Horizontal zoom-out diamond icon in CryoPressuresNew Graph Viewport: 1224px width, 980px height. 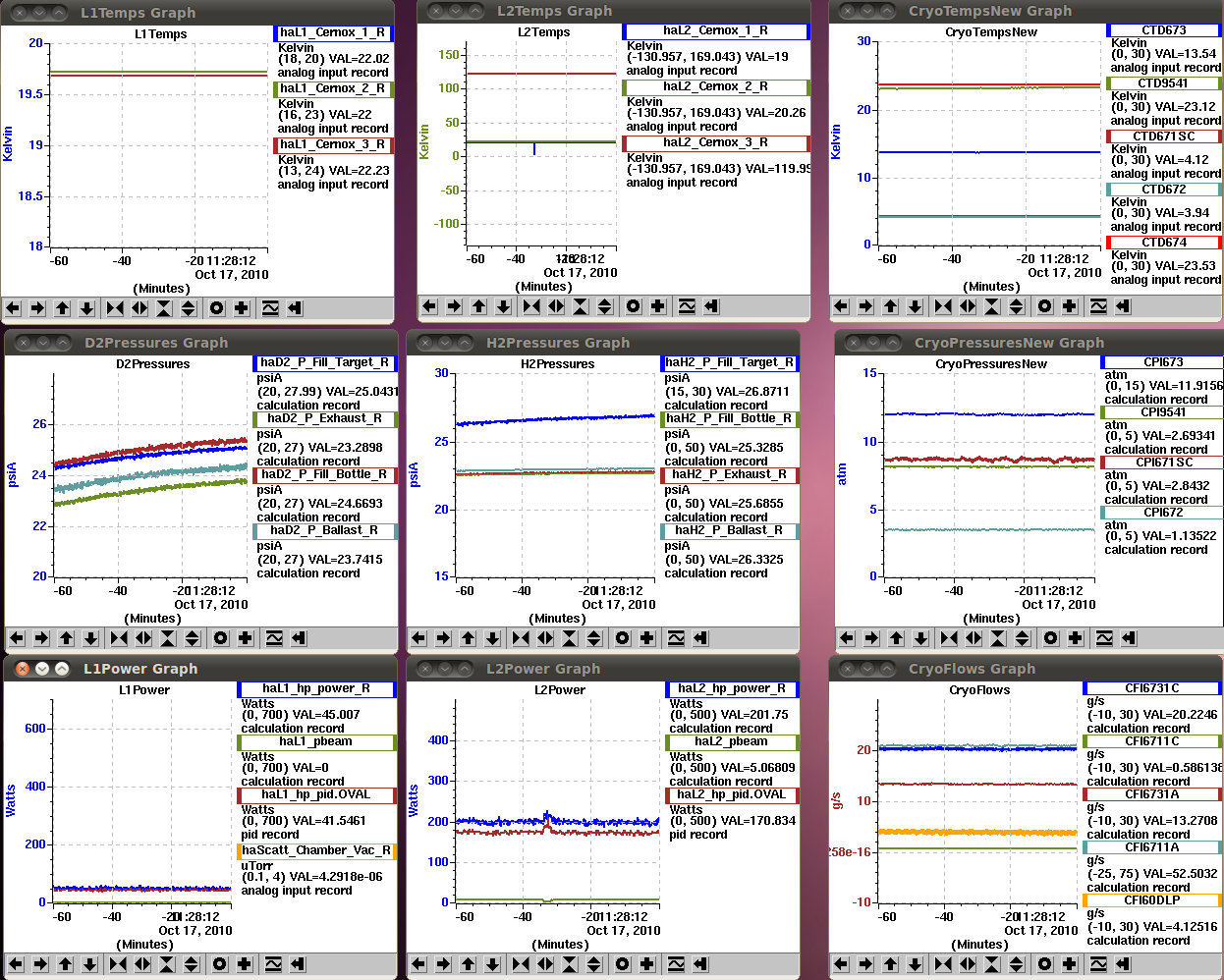pyautogui.click(x=974, y=638)
